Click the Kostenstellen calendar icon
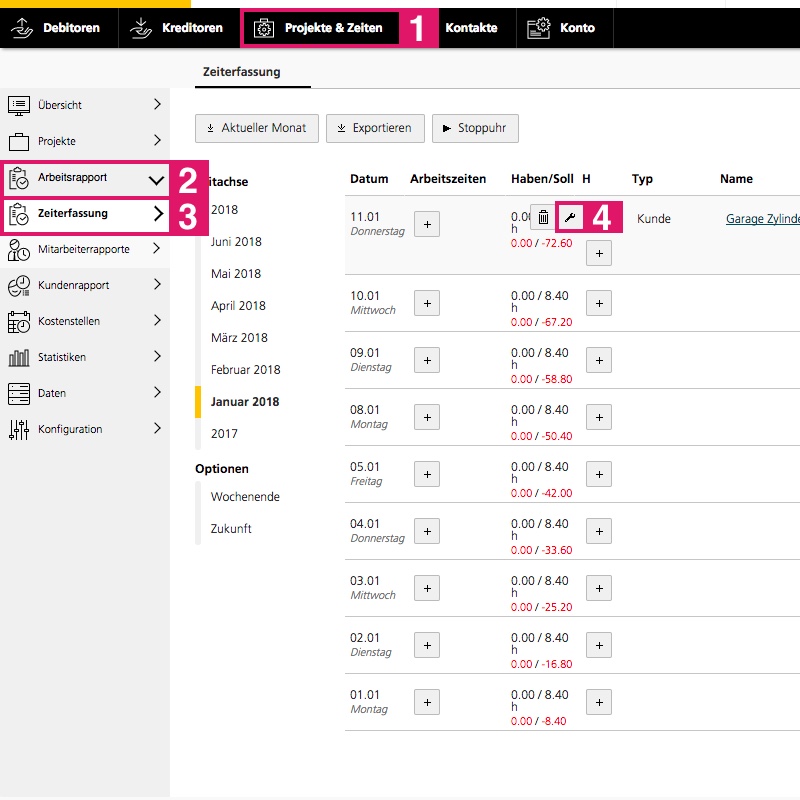800x800 pixels. 19,321
